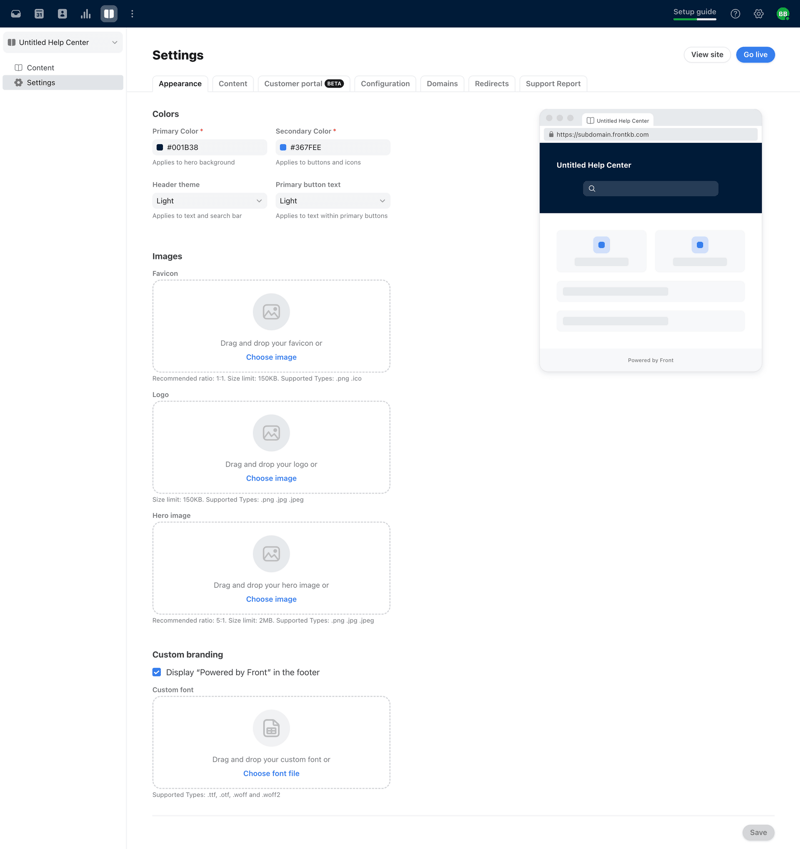The image size is (800, 849).
Task: Expand the Untitled Help Center selector
Action: tap(62, 42)
